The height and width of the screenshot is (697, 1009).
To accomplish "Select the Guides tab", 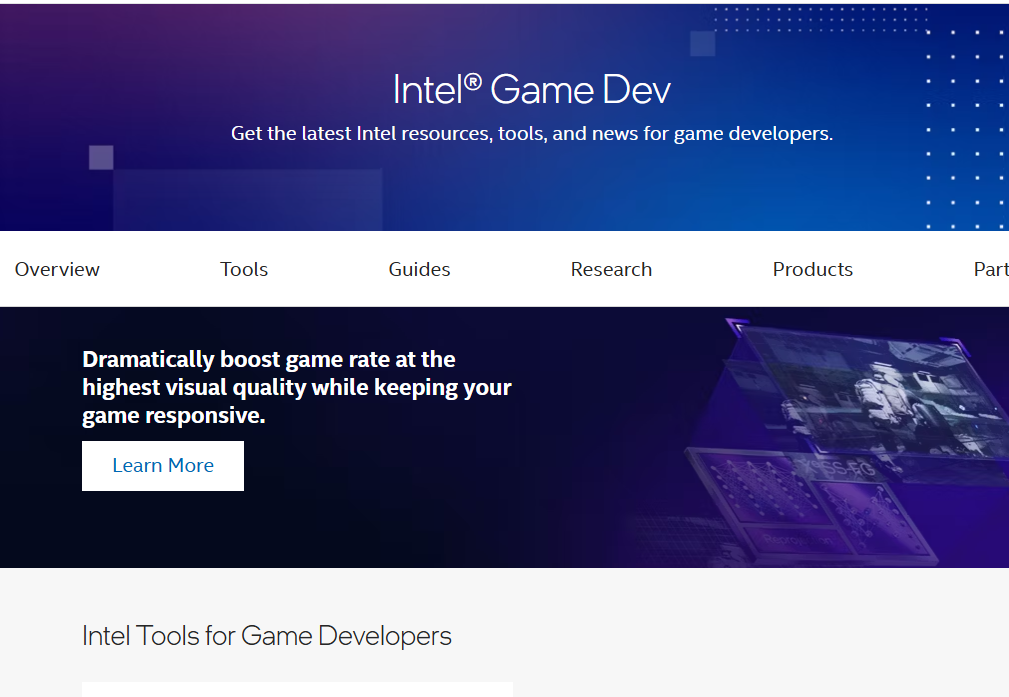I will click(x=419, y=269).
